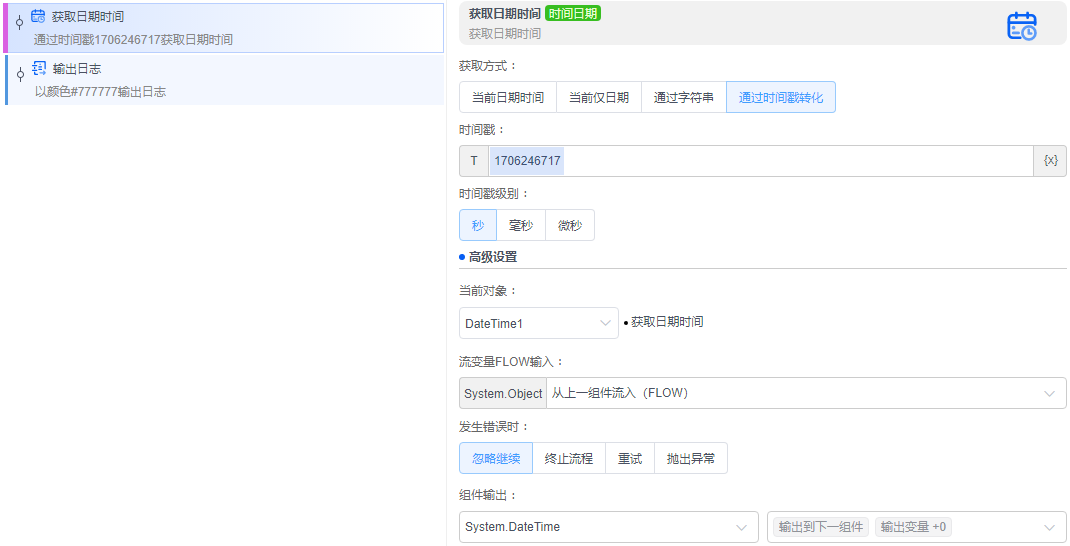The width and height of the screenshot is (1070, 546).
Task: Set timestamp level to 毫秒
Action: 521,225
